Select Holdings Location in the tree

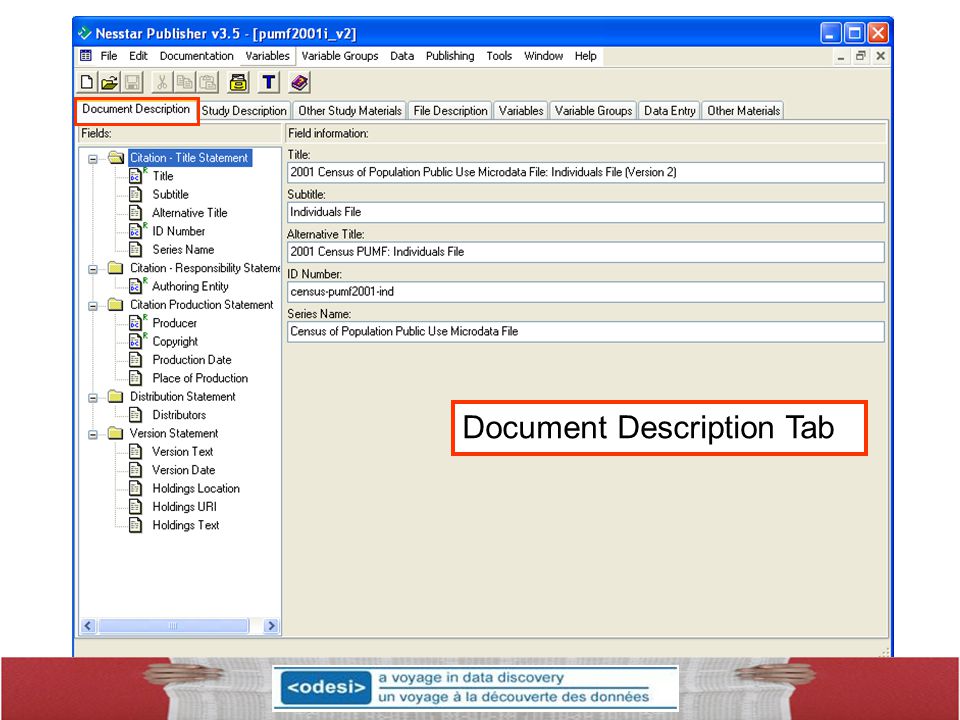196,488
